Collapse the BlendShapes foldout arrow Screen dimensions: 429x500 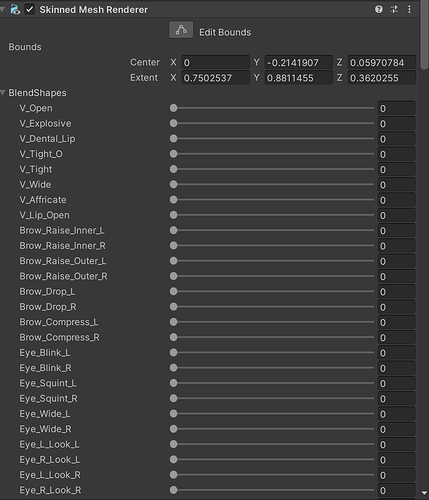tap(3, 92)
